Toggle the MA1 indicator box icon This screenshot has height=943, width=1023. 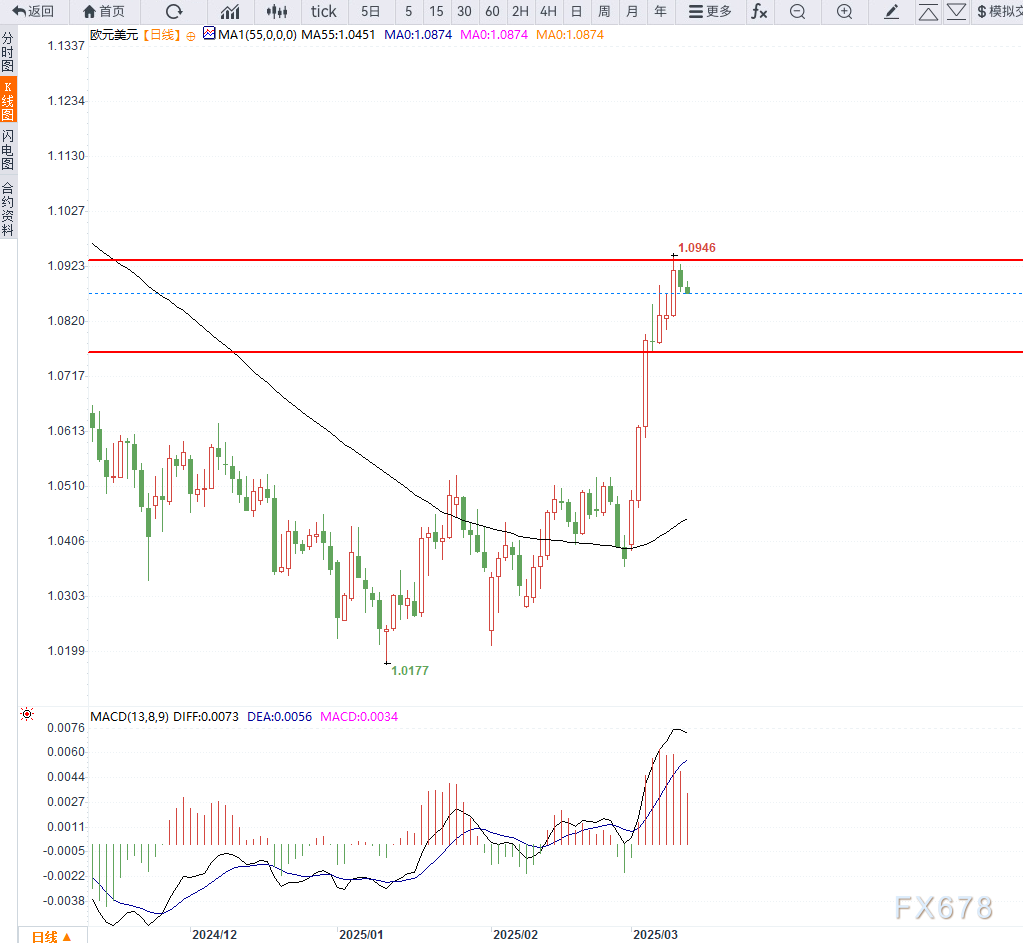coord(209,33)
